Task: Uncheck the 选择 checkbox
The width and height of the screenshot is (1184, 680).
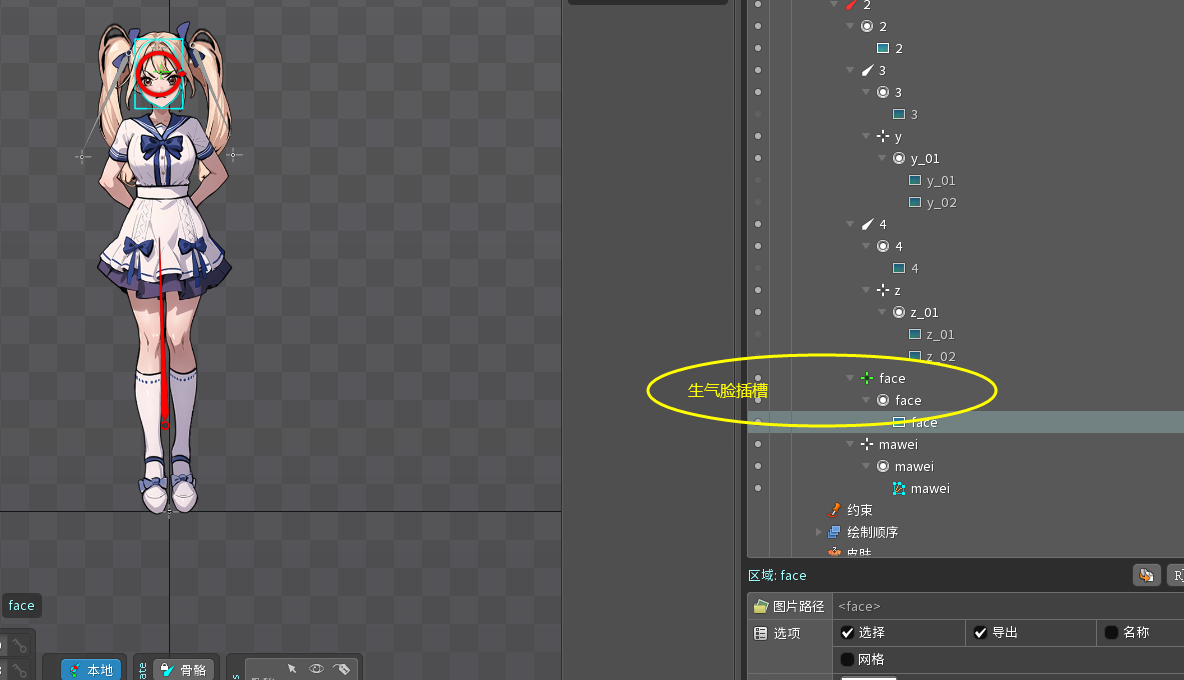Action: pos(847,632)
